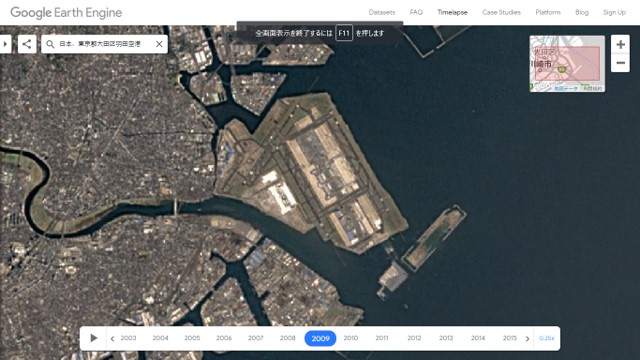This screenshot has width=640, height=360.
Task: Open the Case Studies page
Action: click(501, 12)
